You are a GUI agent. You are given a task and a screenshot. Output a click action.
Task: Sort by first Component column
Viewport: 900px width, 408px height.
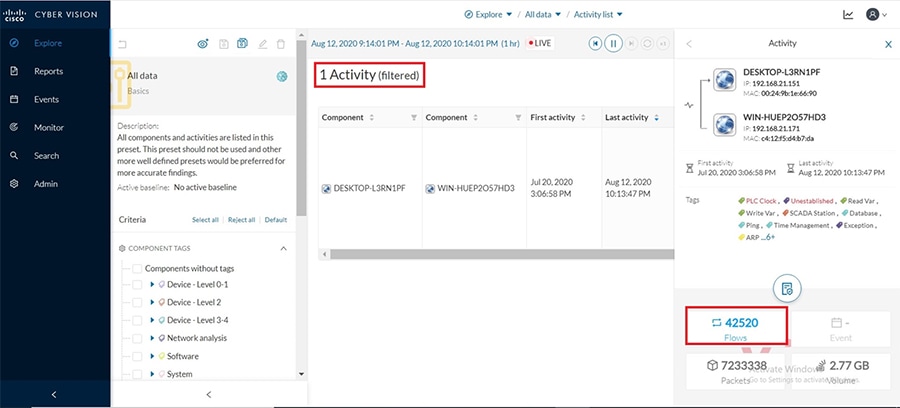tap(372, 117)
